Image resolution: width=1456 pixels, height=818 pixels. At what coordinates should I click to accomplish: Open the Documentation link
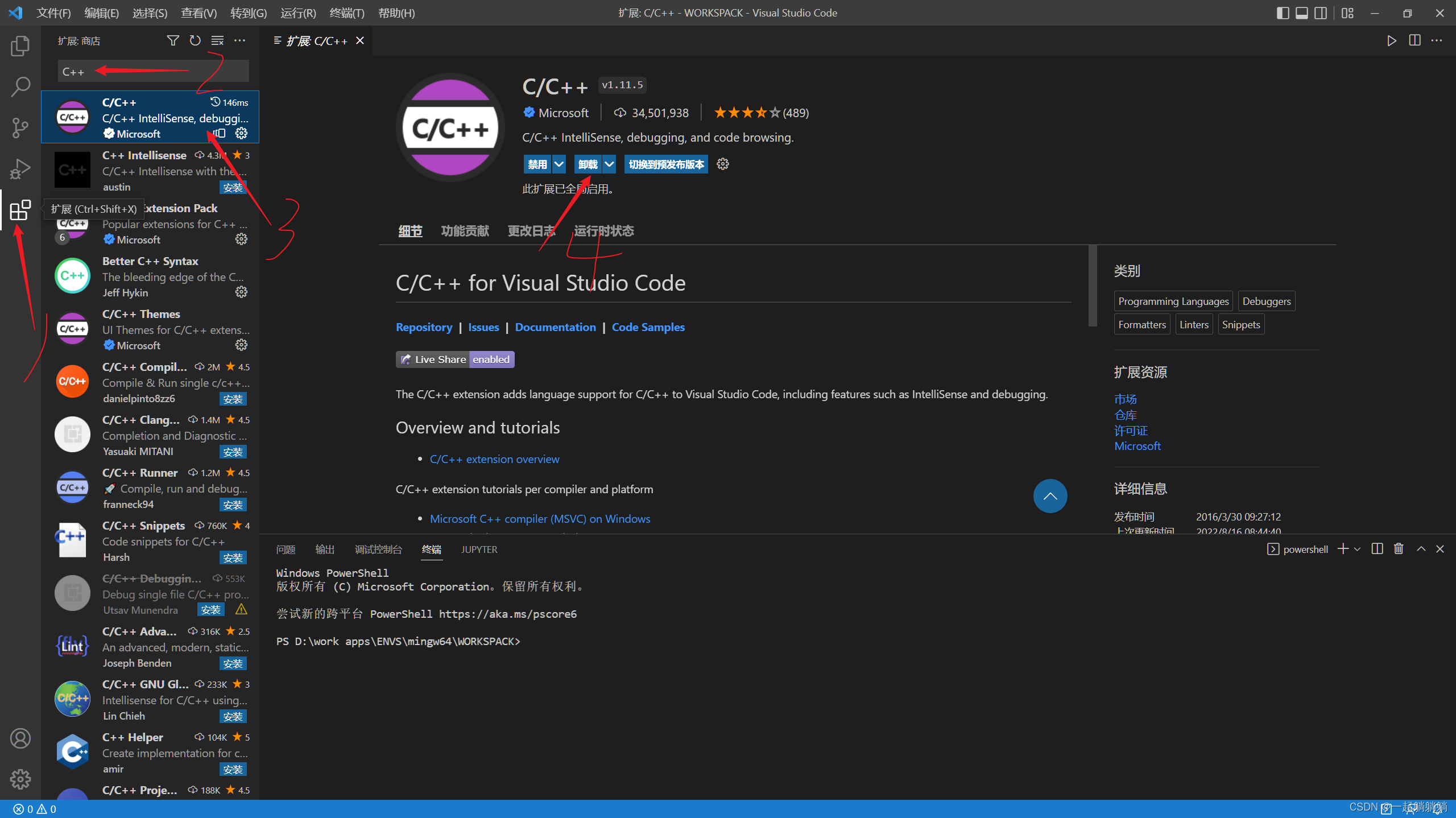coord(555,327)
